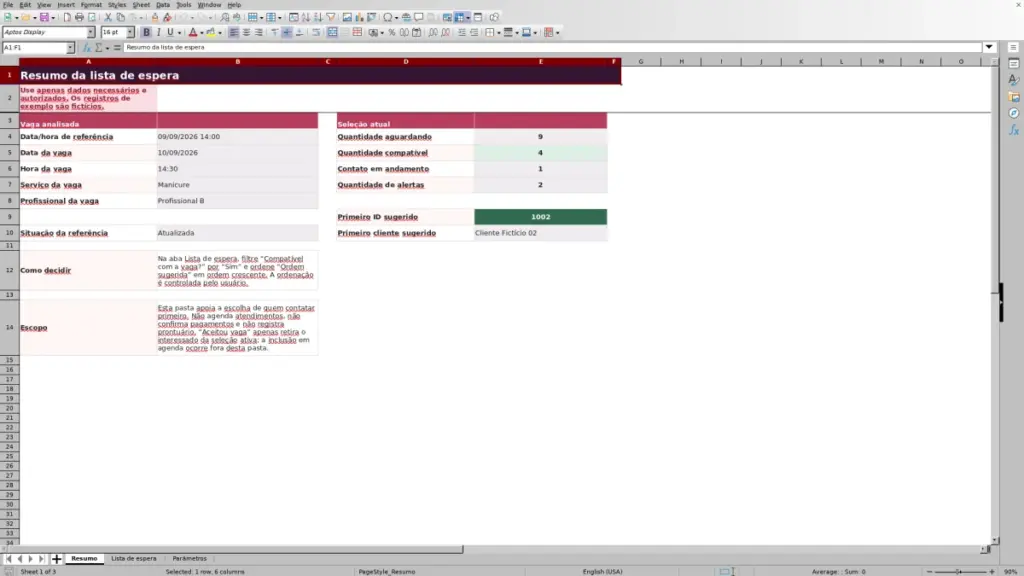
Task: Open the Function Wizard next to the formula bar
Action: [x=86, y=48]
